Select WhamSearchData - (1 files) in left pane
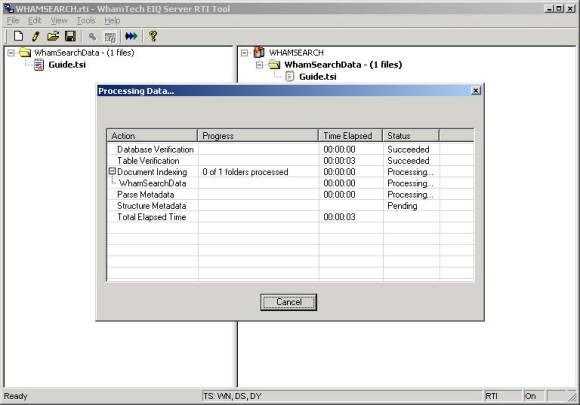 (x=84, y=53)
